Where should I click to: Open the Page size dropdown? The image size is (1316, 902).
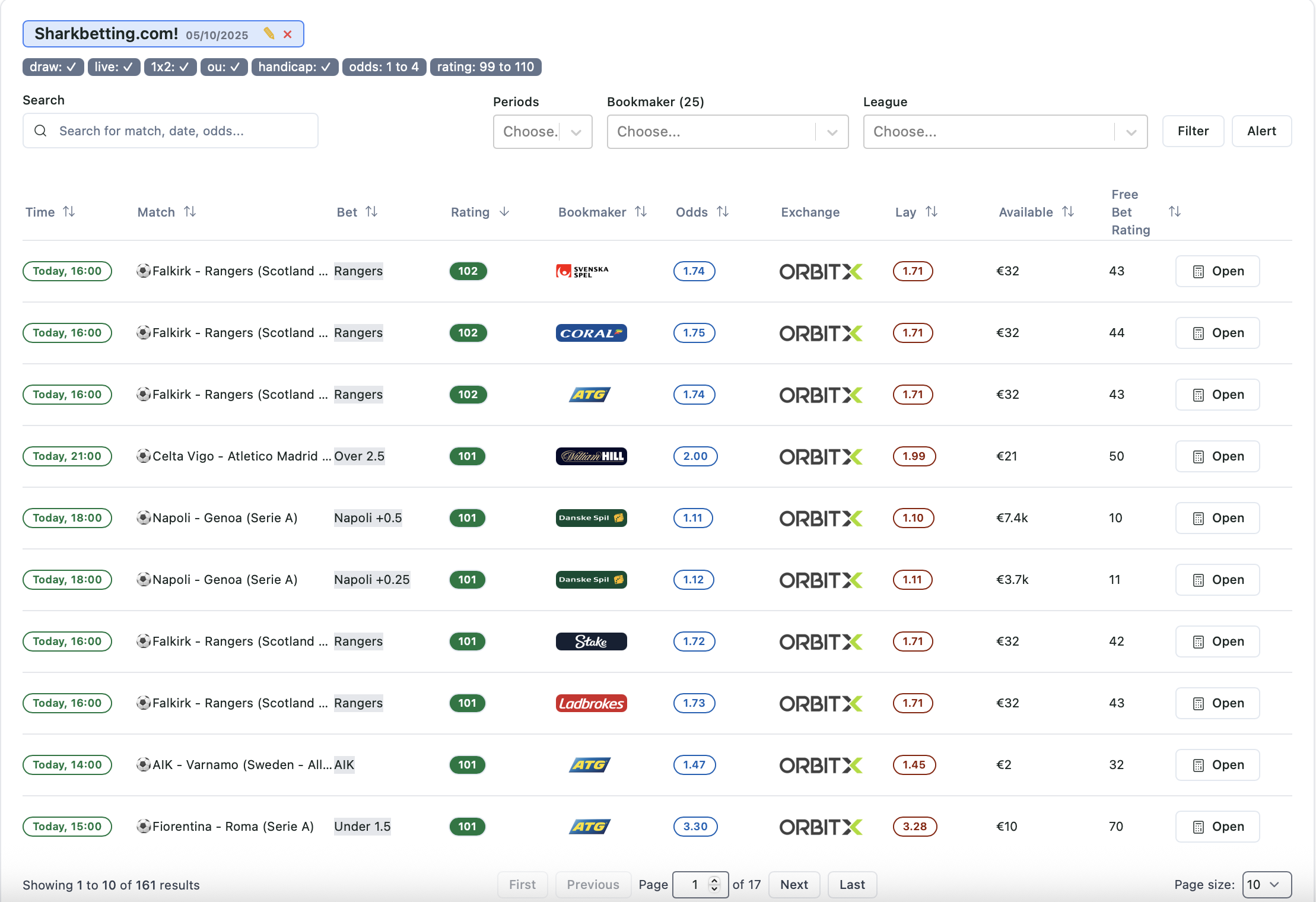tap(1266, 885)
